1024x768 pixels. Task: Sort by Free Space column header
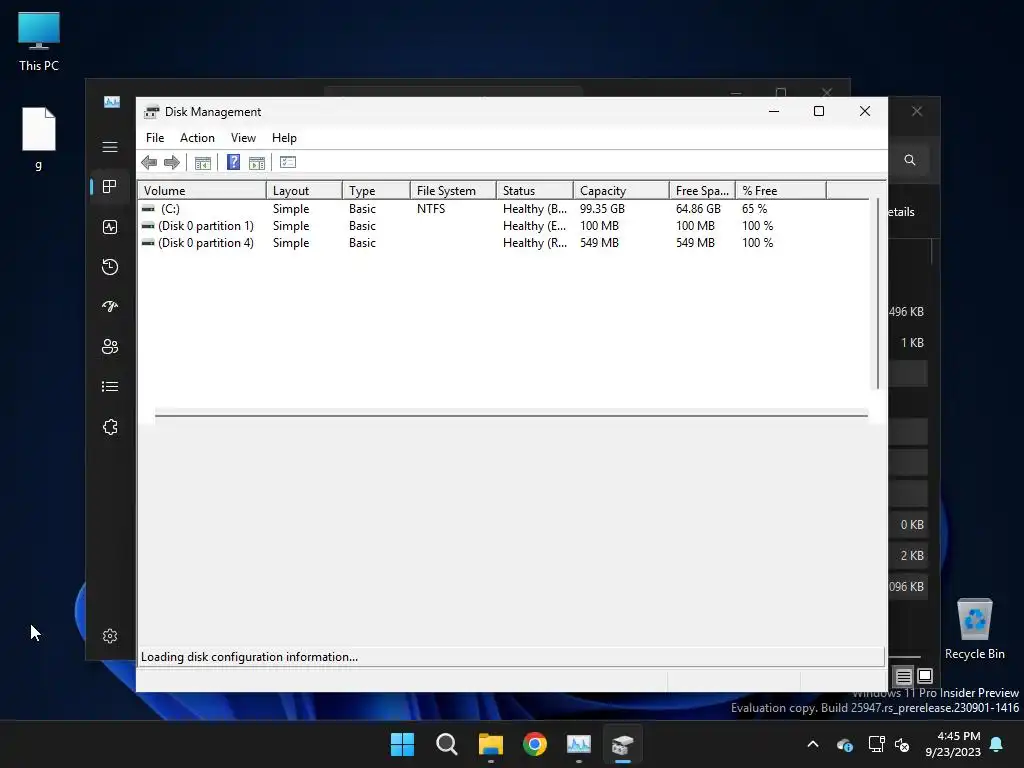tap(703, 191)
